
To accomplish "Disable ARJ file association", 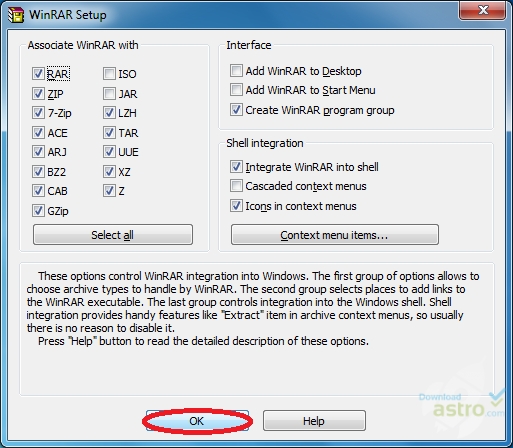I will point(38,152).
